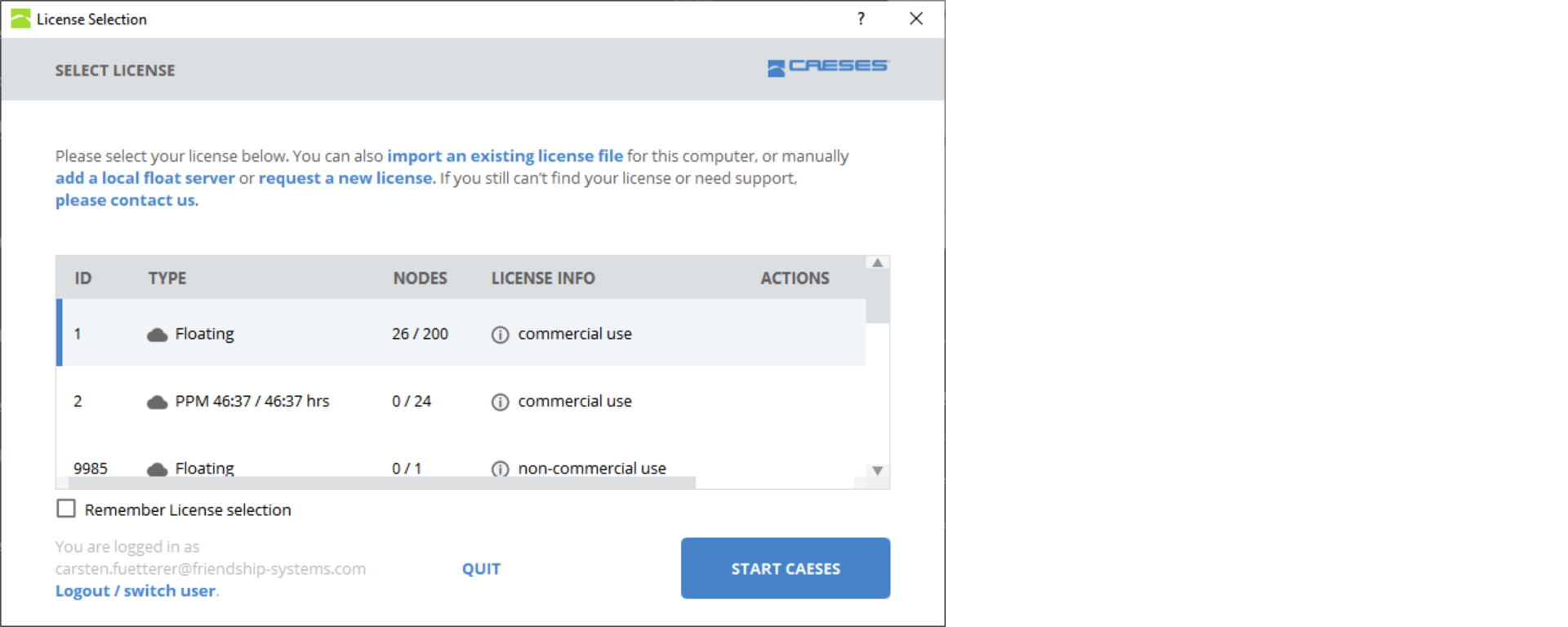Select license ID 2 cell
This screenshot has height=627, width=1568.
78,401
